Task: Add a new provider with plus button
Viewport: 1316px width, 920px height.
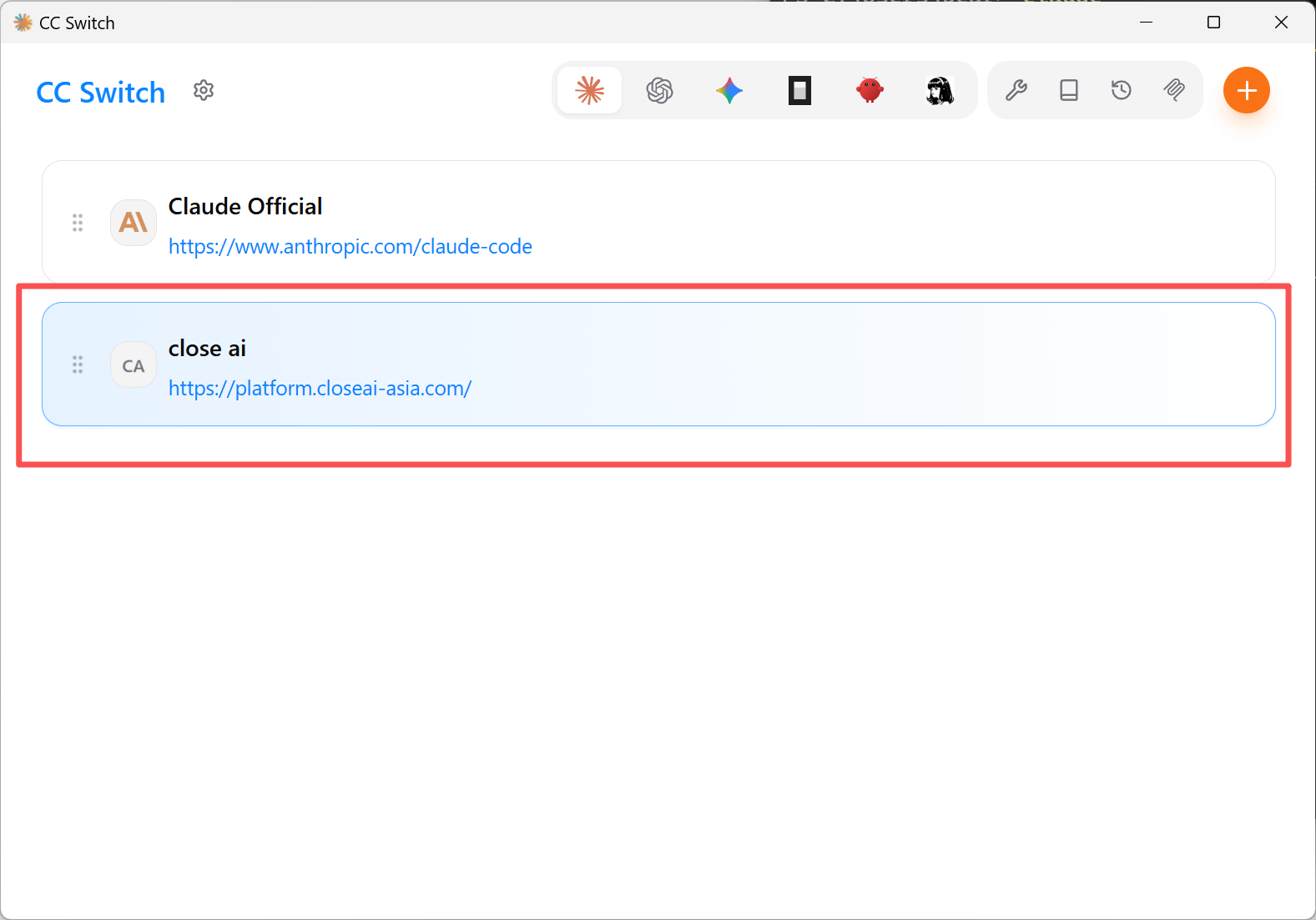Action: tap(1247, 90)
